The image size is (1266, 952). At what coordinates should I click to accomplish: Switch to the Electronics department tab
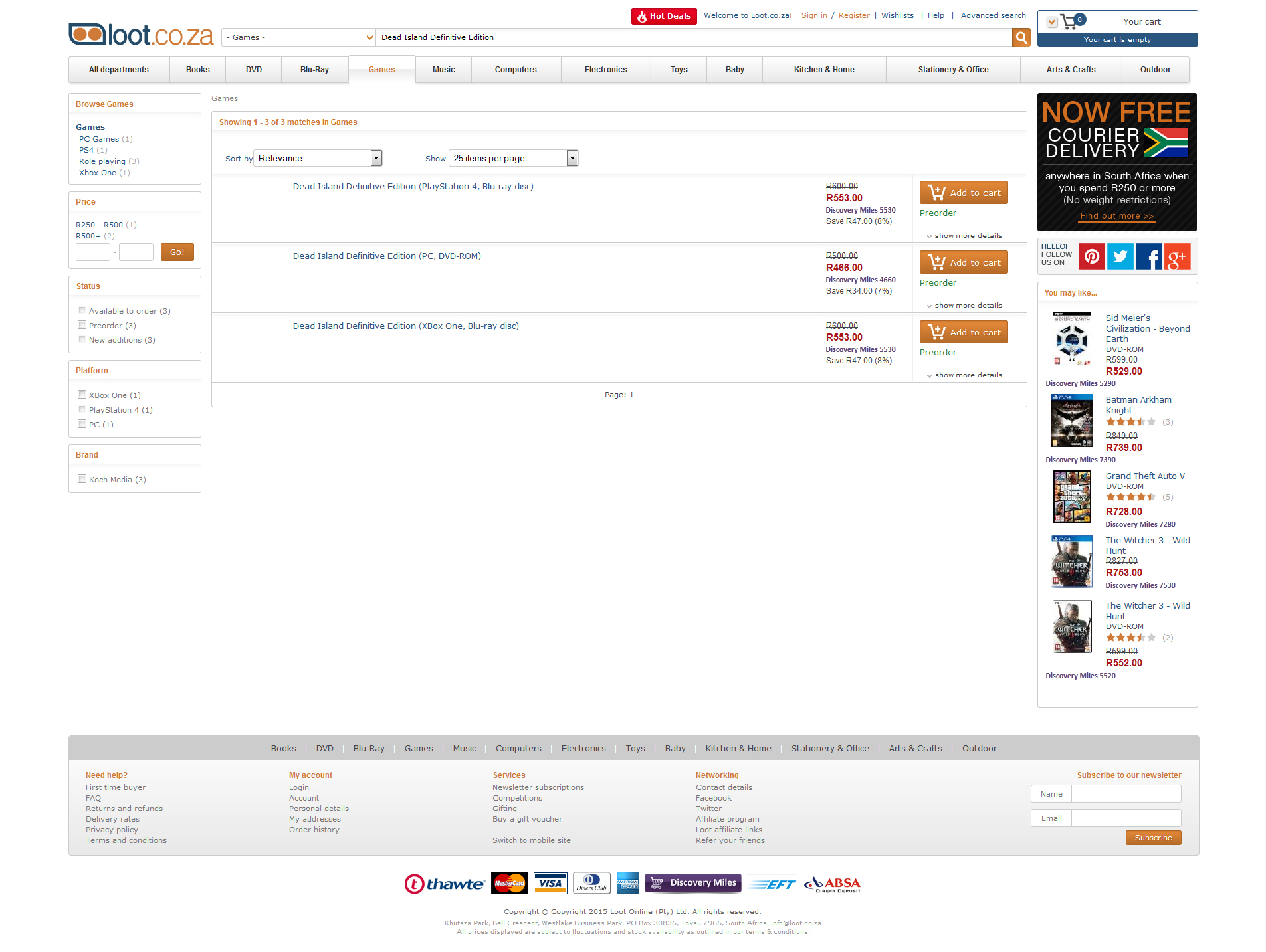(605, 70)
